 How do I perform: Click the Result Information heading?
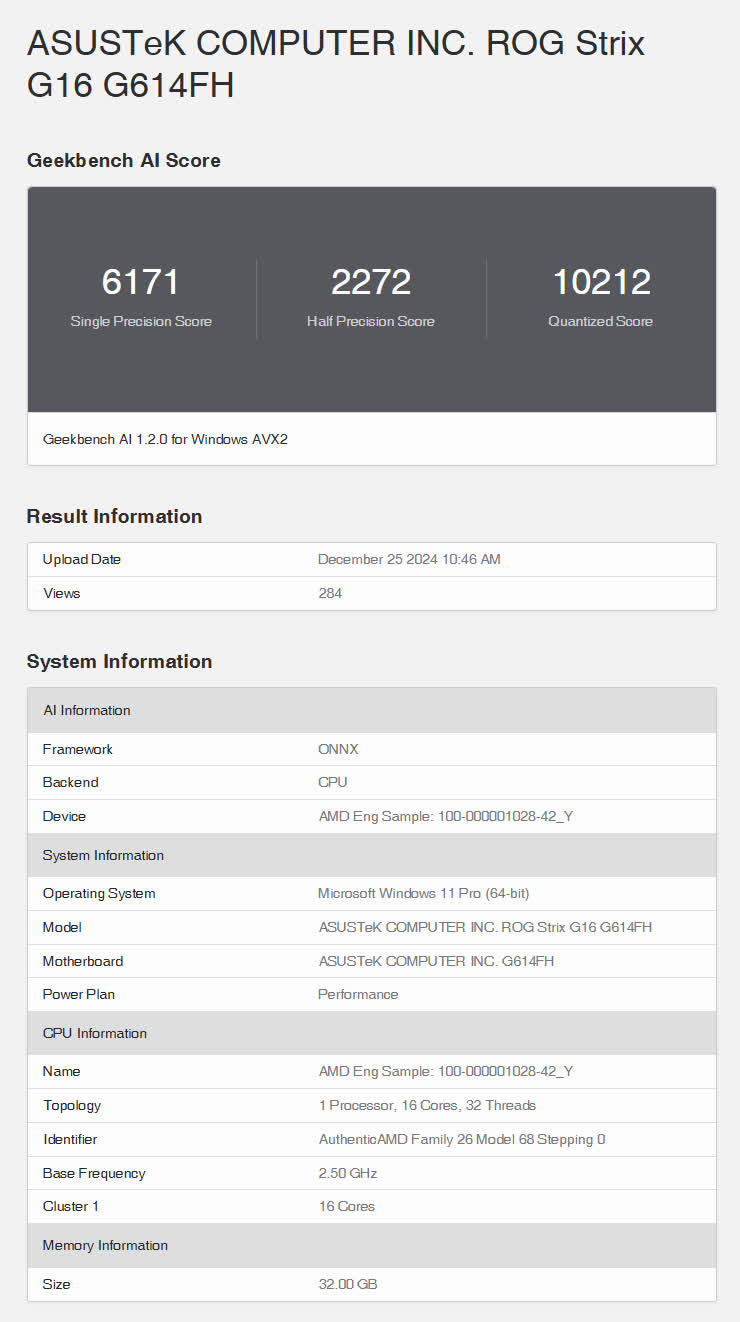pyautogui.click(x=114, y=516)
